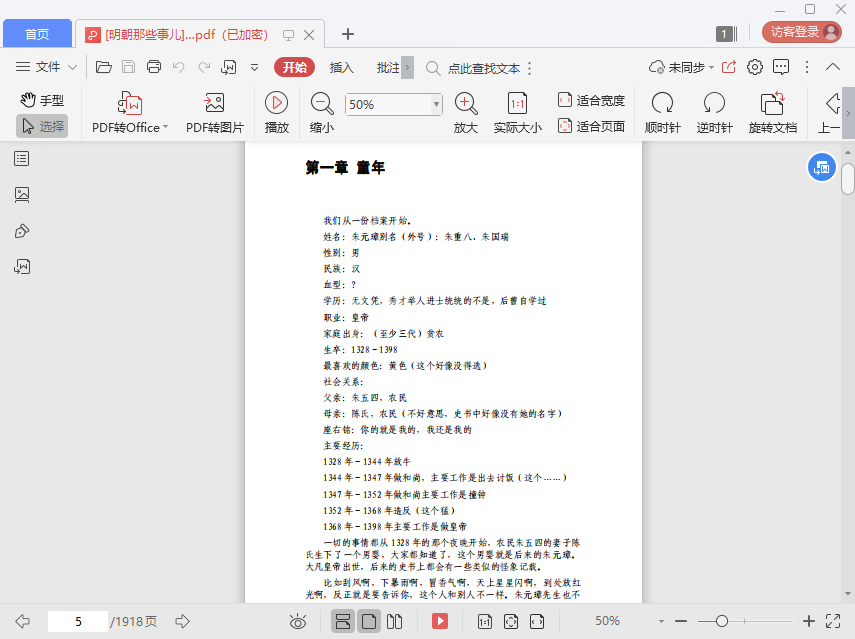Click 访客登录 guest login button
This screenshot has width=855, height=639.
click(802, 32)
